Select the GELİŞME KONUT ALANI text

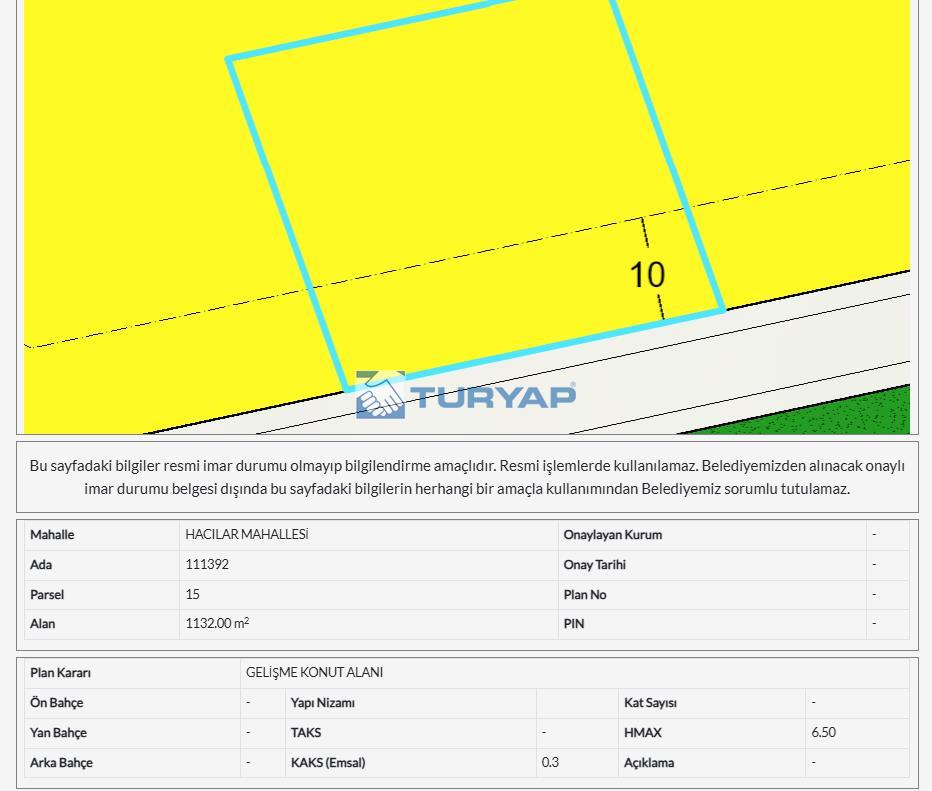tap(314, 673)
